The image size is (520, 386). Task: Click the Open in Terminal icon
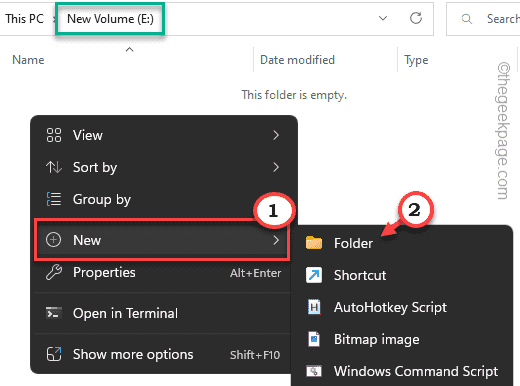(54, 313)
